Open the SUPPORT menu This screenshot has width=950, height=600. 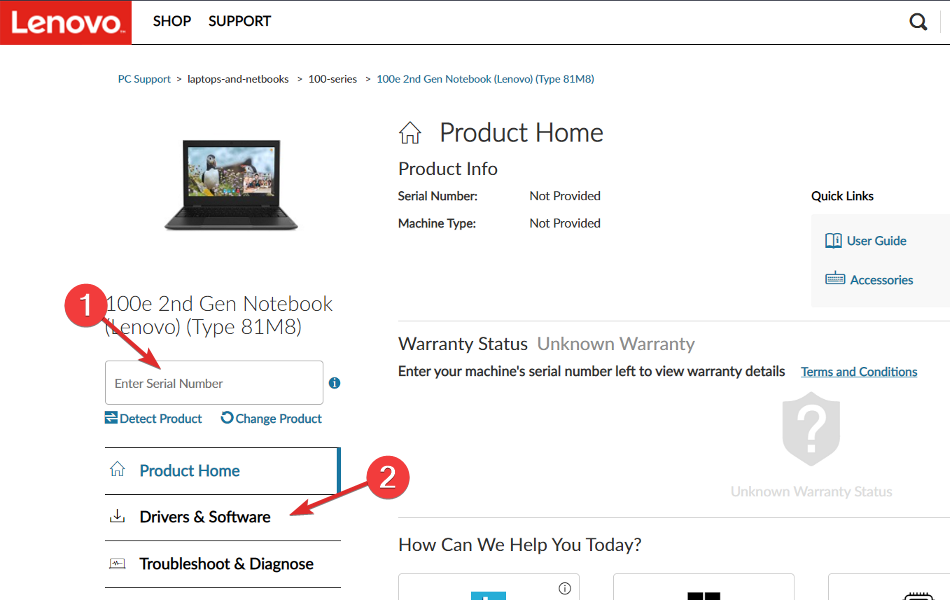[x=239, y=21]
